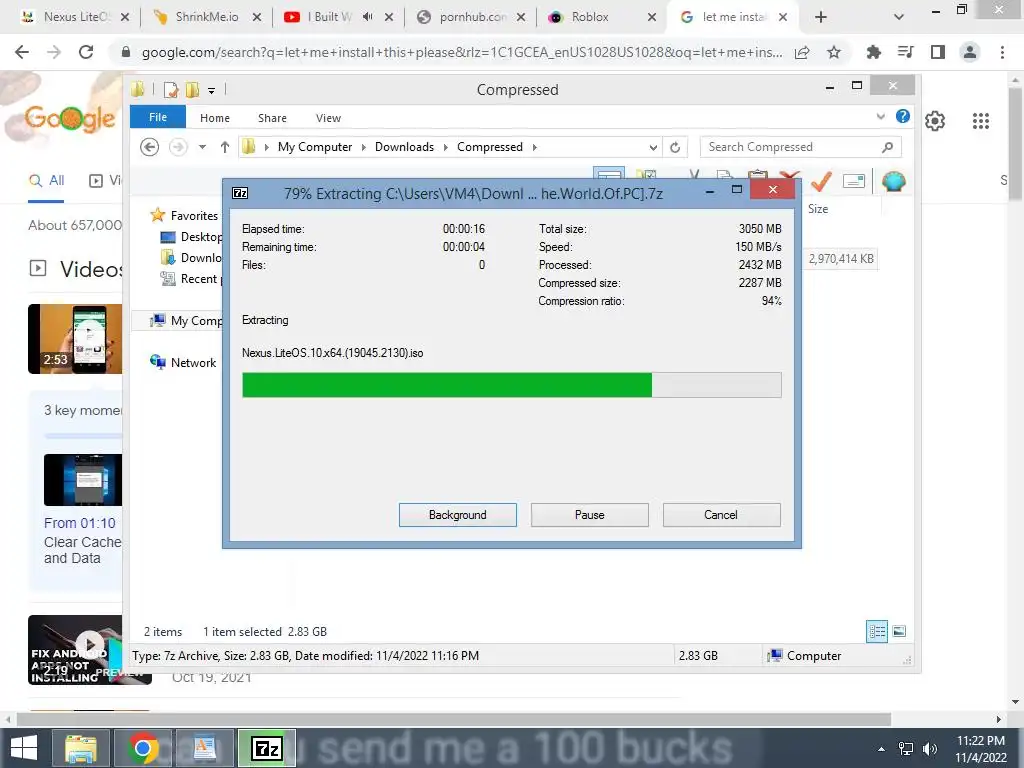Open the Home ribbon tab in Explorer
Viewport: 1024px width, 768px height.
coord(215,118)
